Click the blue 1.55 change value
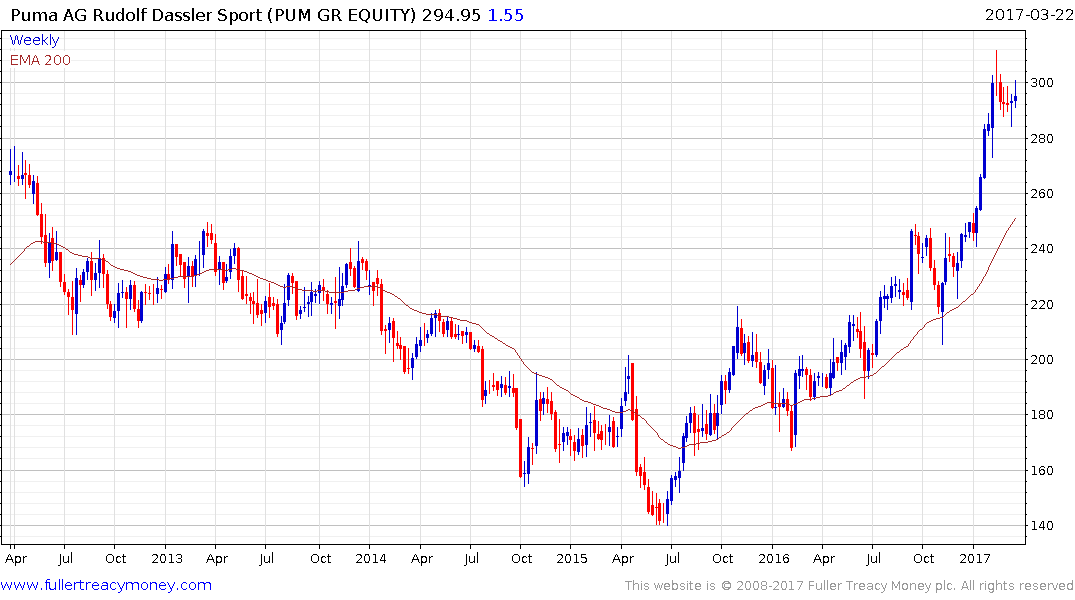Image resolution: width=1075 pixels, height=600 pixels. (x=505, y=15)
